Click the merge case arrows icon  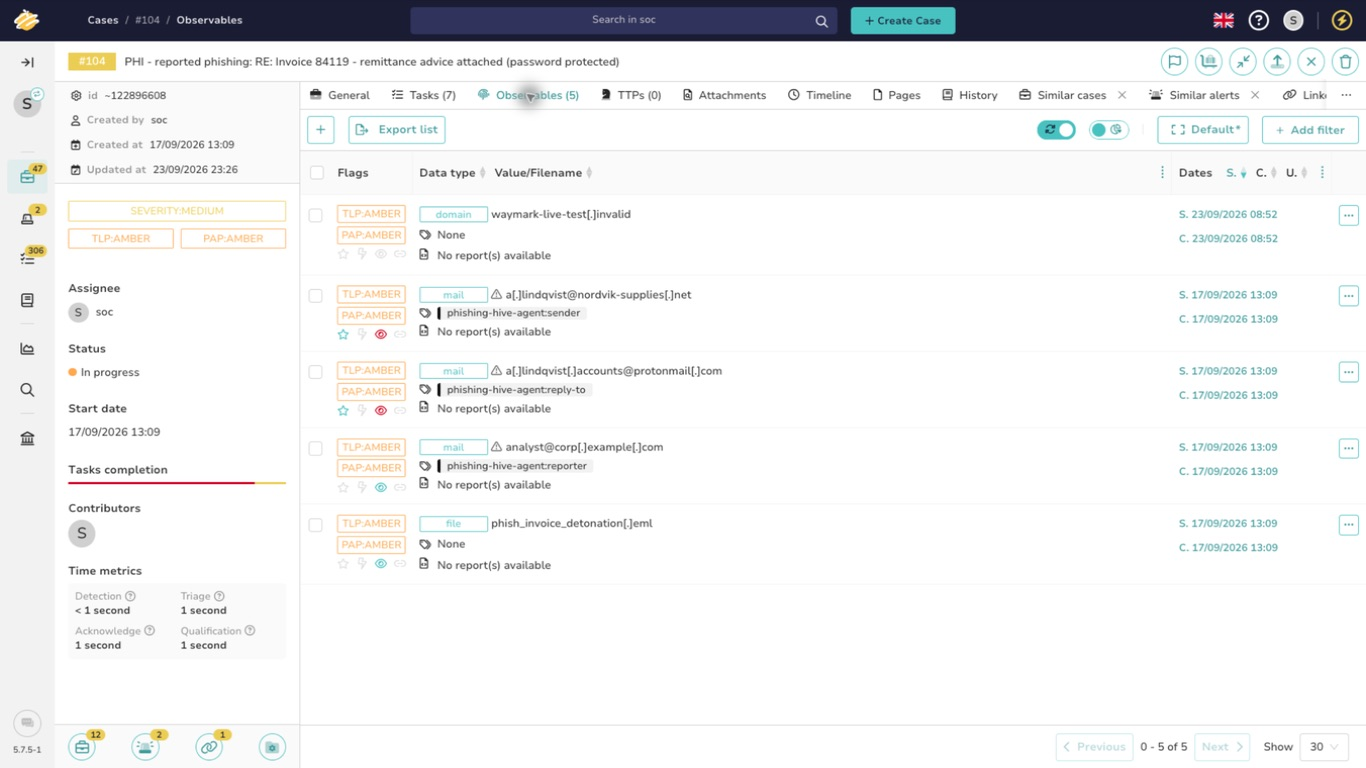click(x=1243, y=61)
